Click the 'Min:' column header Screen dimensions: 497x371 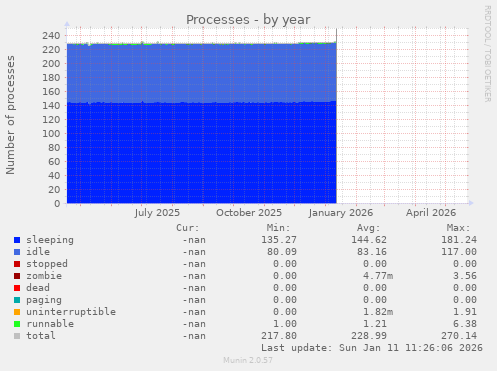[278, 228]
